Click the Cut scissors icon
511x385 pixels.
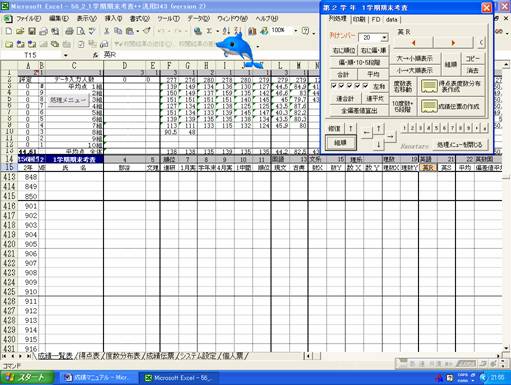(x=107, y=31)
